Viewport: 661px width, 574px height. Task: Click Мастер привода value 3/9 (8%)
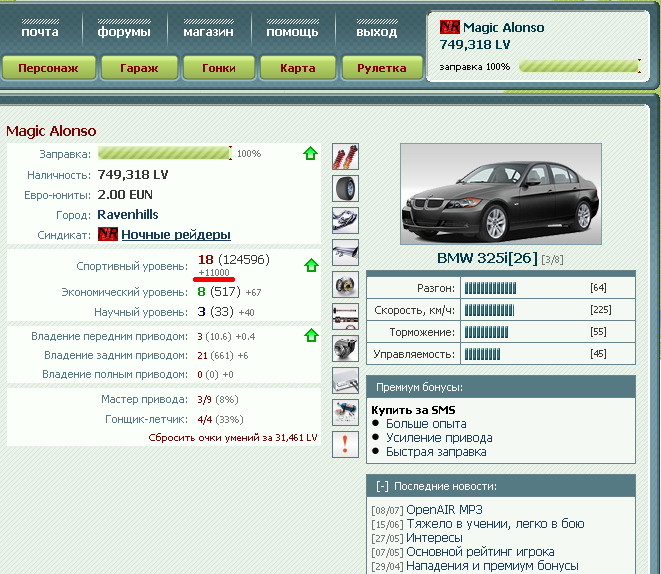pos(218,399)
